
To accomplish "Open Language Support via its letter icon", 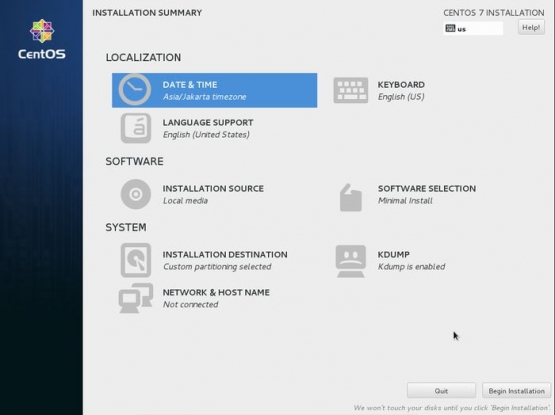I will (x=136, y=128).
